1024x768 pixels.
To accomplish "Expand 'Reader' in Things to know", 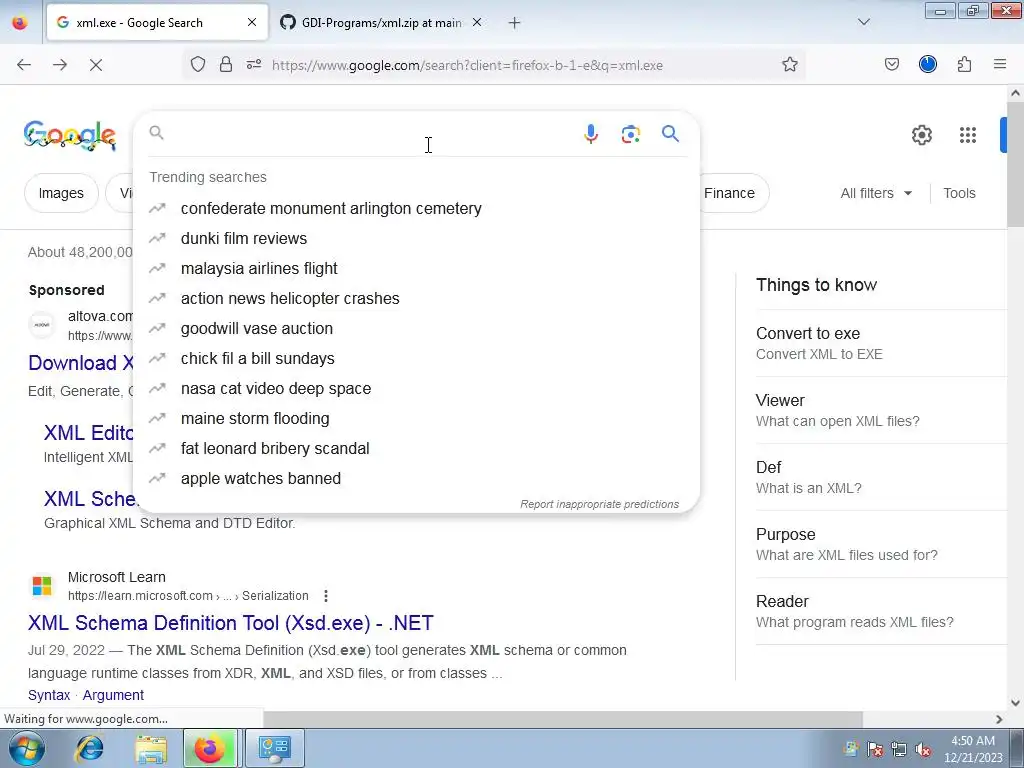I will tap(881, 611).
